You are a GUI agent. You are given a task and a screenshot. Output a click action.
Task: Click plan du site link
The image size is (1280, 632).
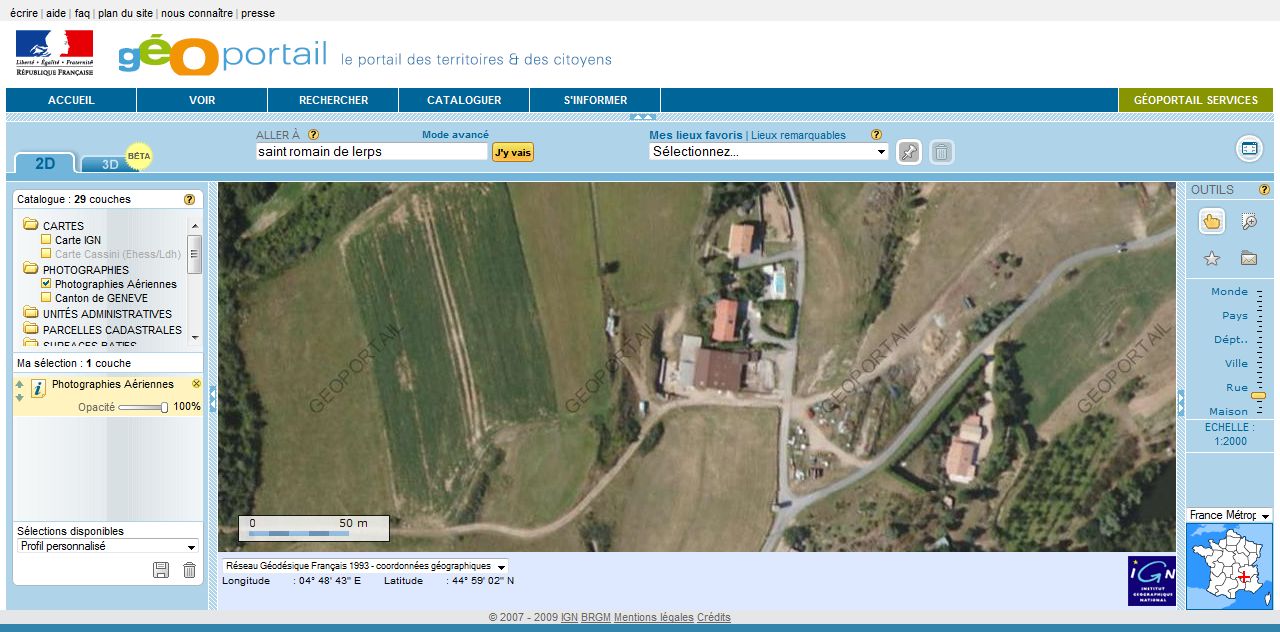pos(125,13)
